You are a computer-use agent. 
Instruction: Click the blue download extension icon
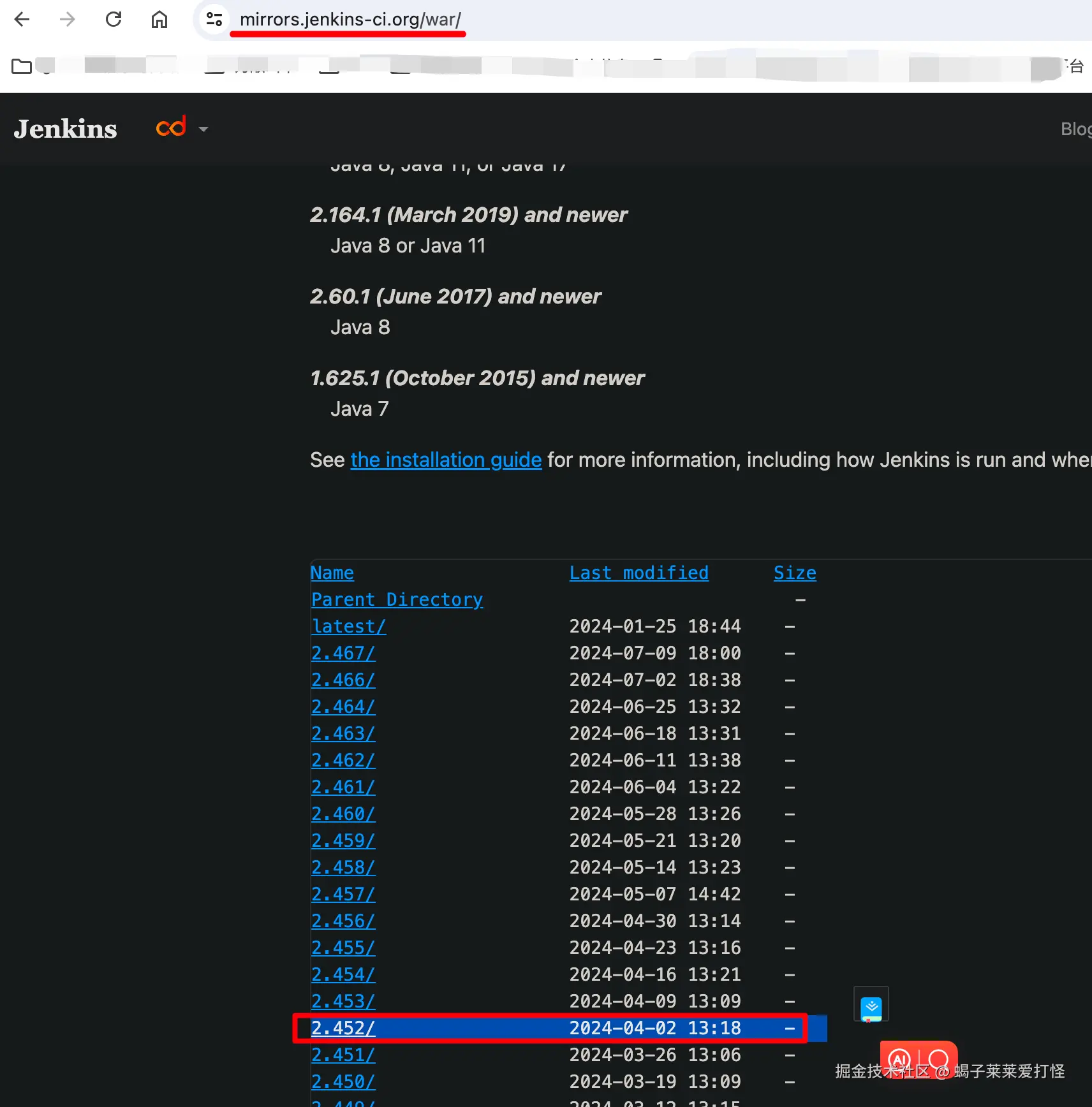tap(871, 1009)
